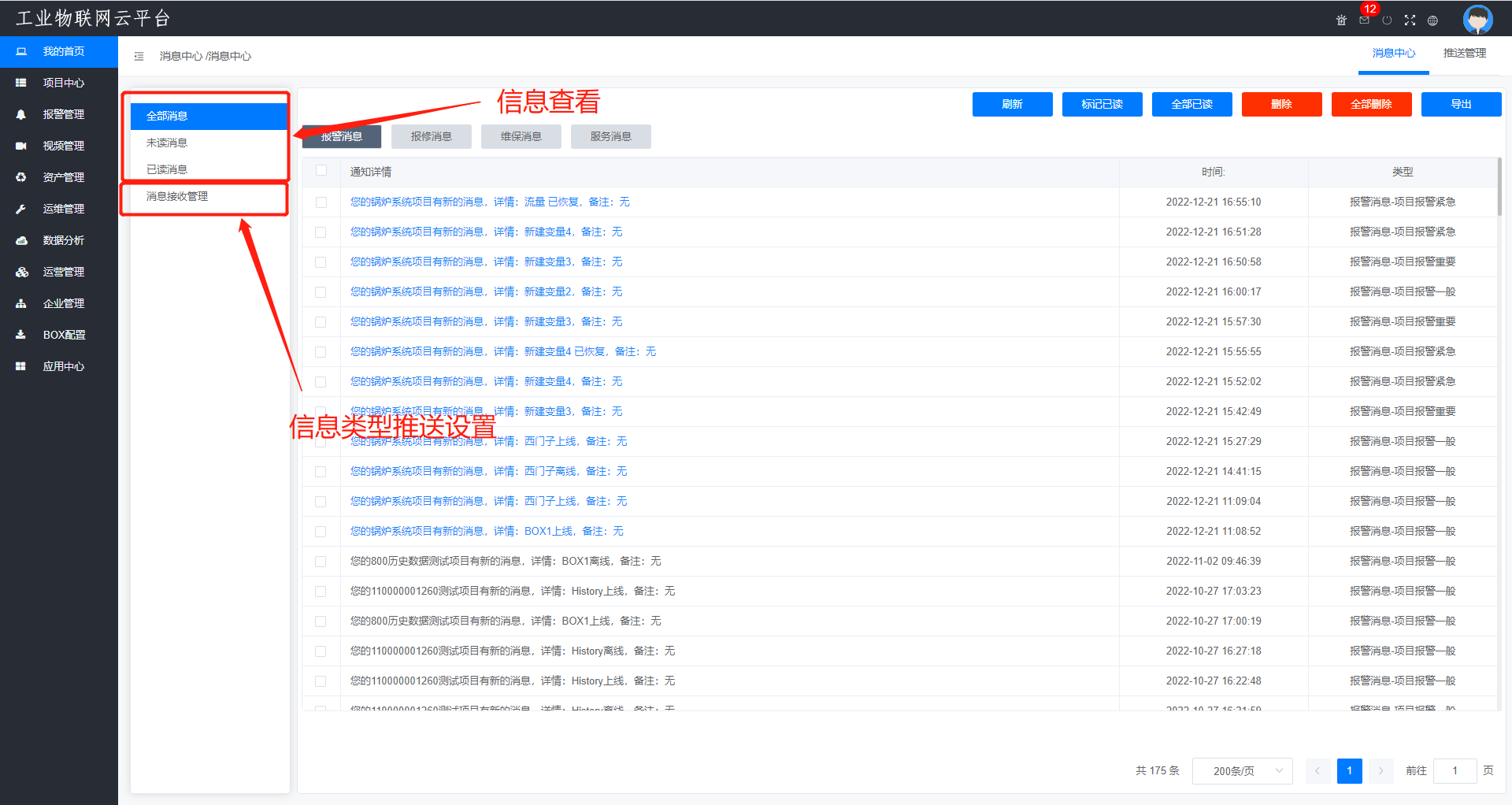This screenshot has height=805, width=1512.
Task: Tick the checkbox for the 16:55:10 message
Action: (x=321, y=202)
